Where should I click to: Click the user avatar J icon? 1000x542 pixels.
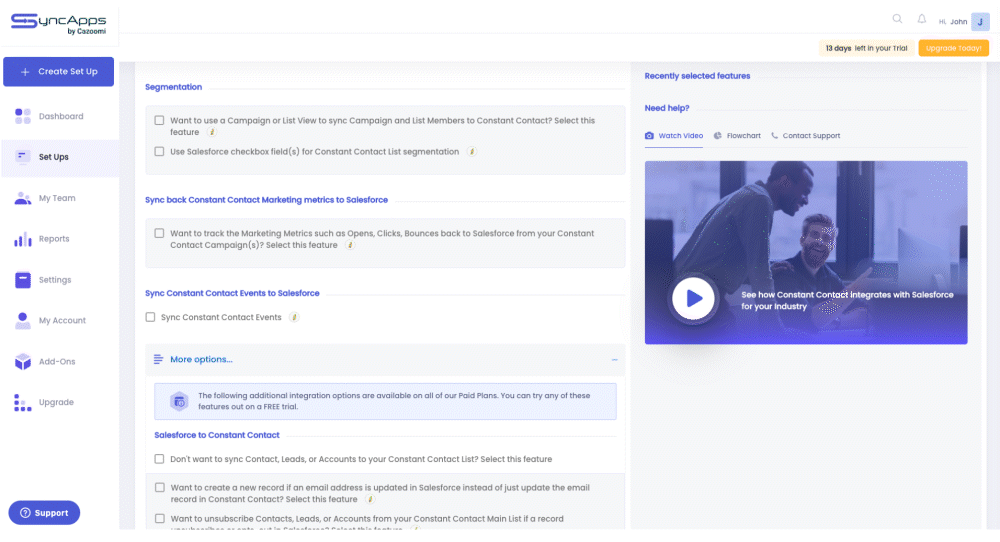pos(979,21)
